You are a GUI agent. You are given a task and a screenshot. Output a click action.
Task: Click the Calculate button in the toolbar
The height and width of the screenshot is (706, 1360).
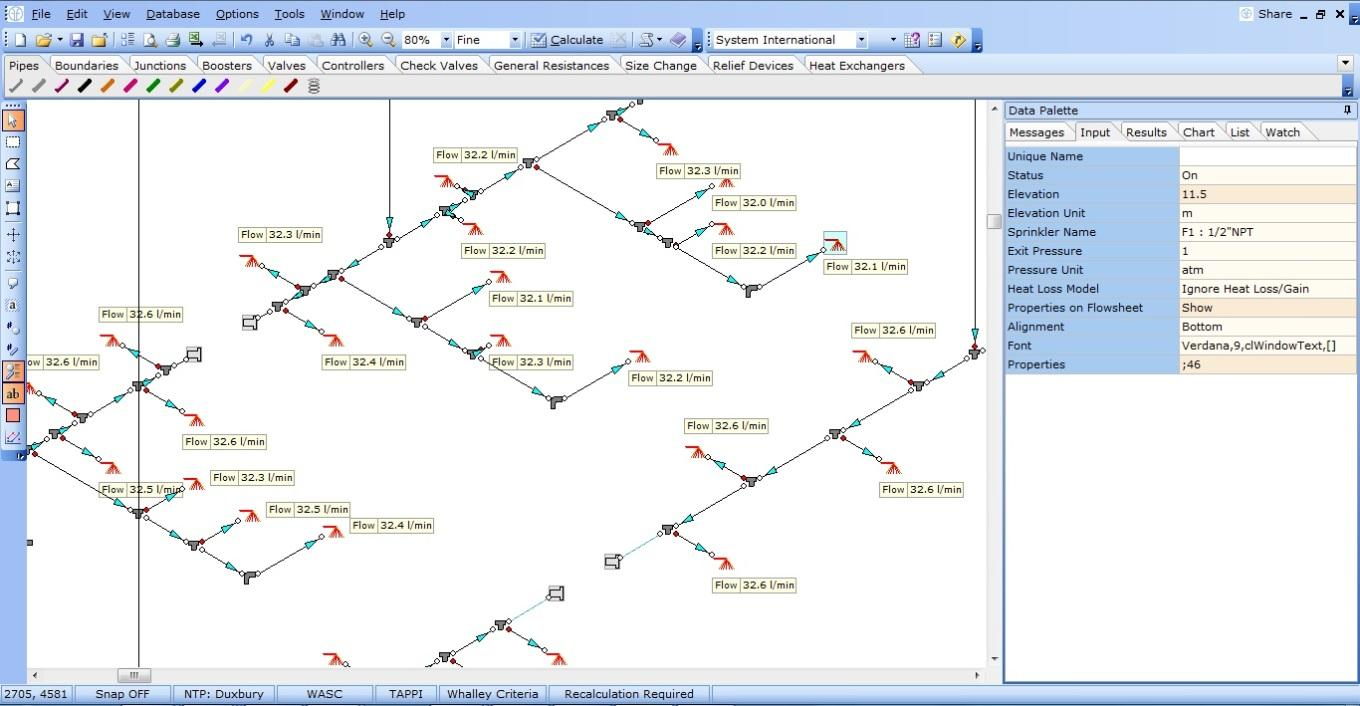(566, 40)
